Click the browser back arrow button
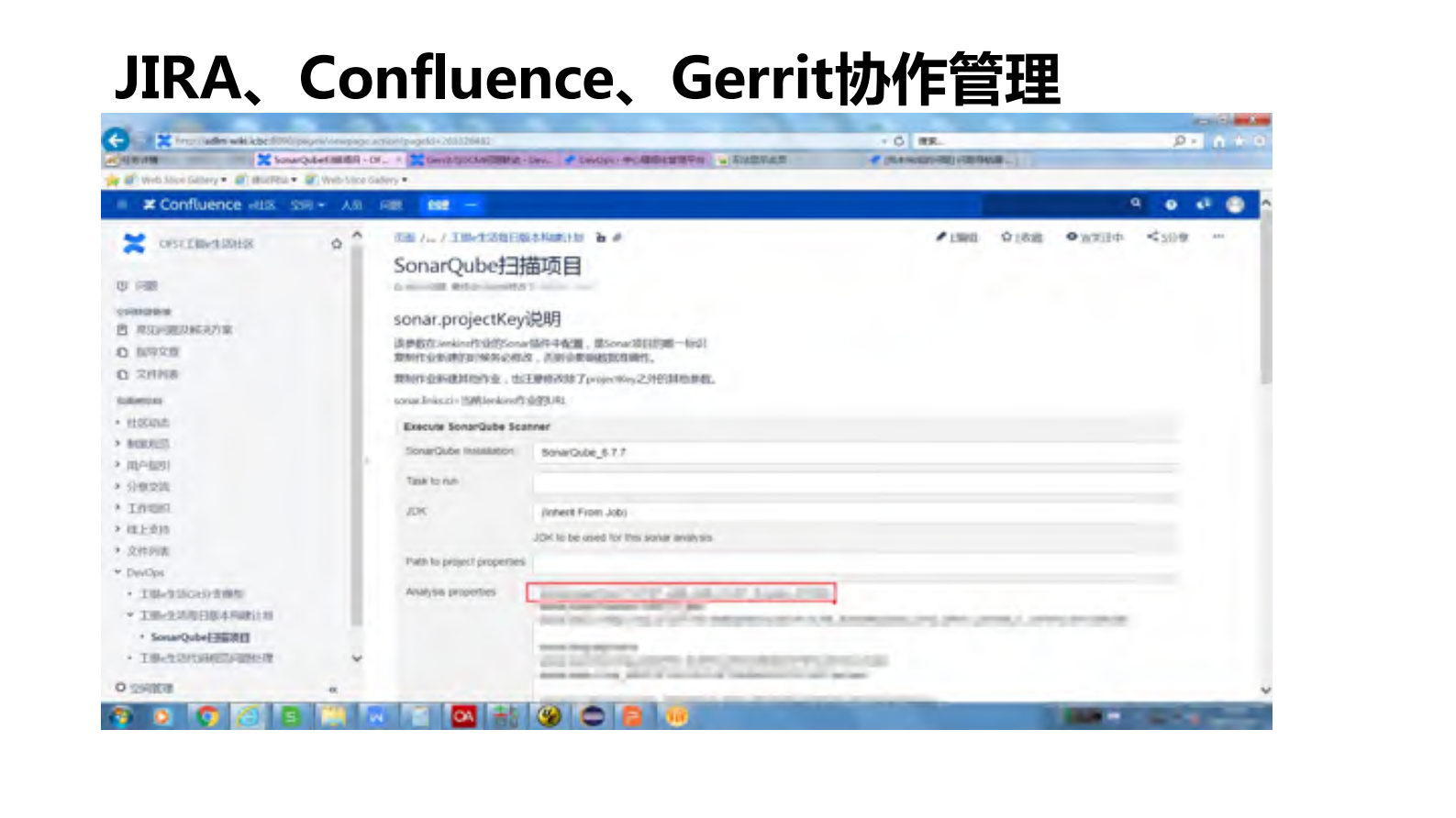The height and width of the screenshot is (818, 1456). [116, 140]
